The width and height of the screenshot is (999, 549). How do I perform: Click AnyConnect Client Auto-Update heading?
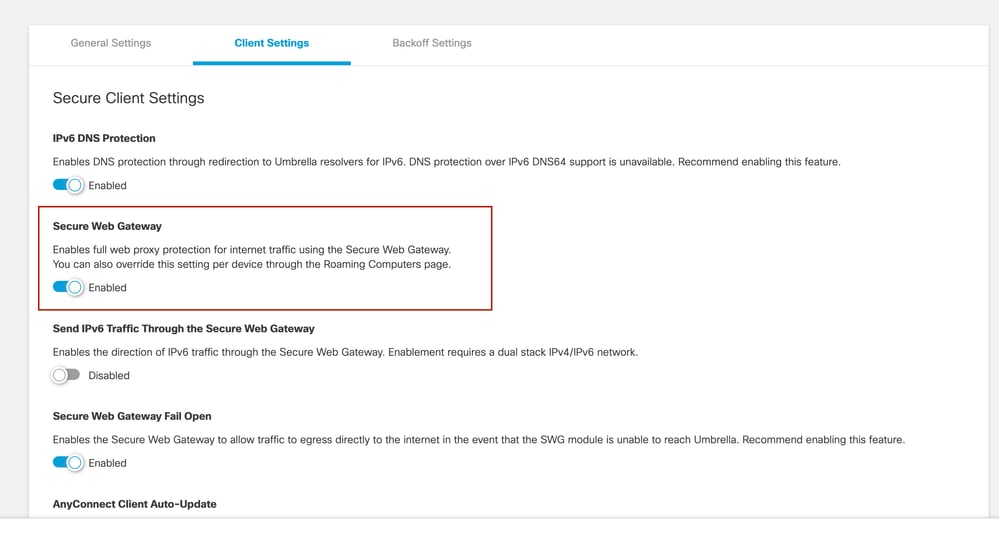click(x=134, y=504)
